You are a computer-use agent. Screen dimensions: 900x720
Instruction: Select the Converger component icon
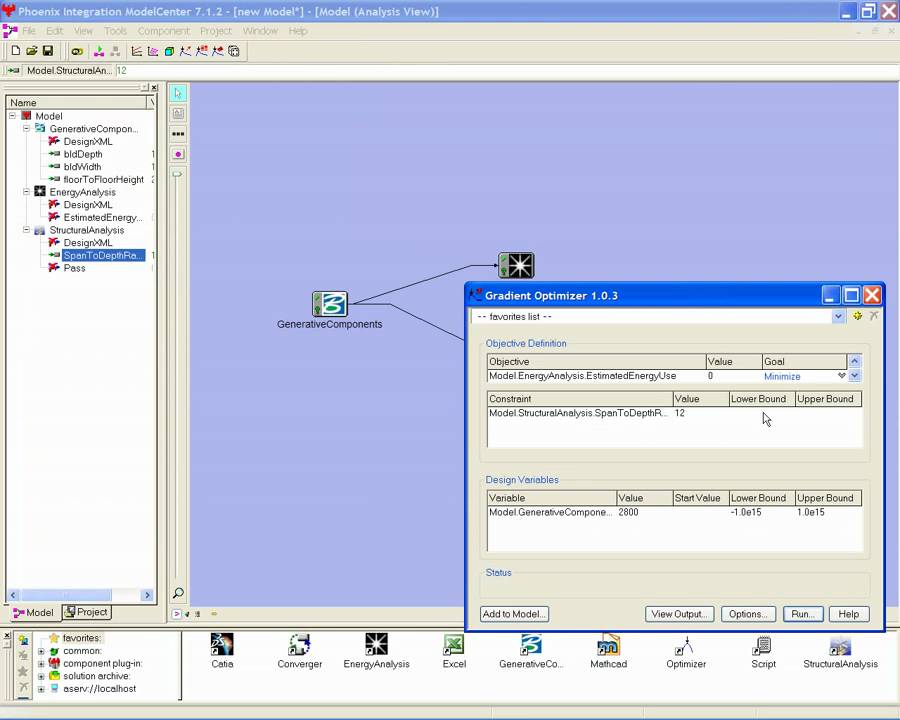300,644
